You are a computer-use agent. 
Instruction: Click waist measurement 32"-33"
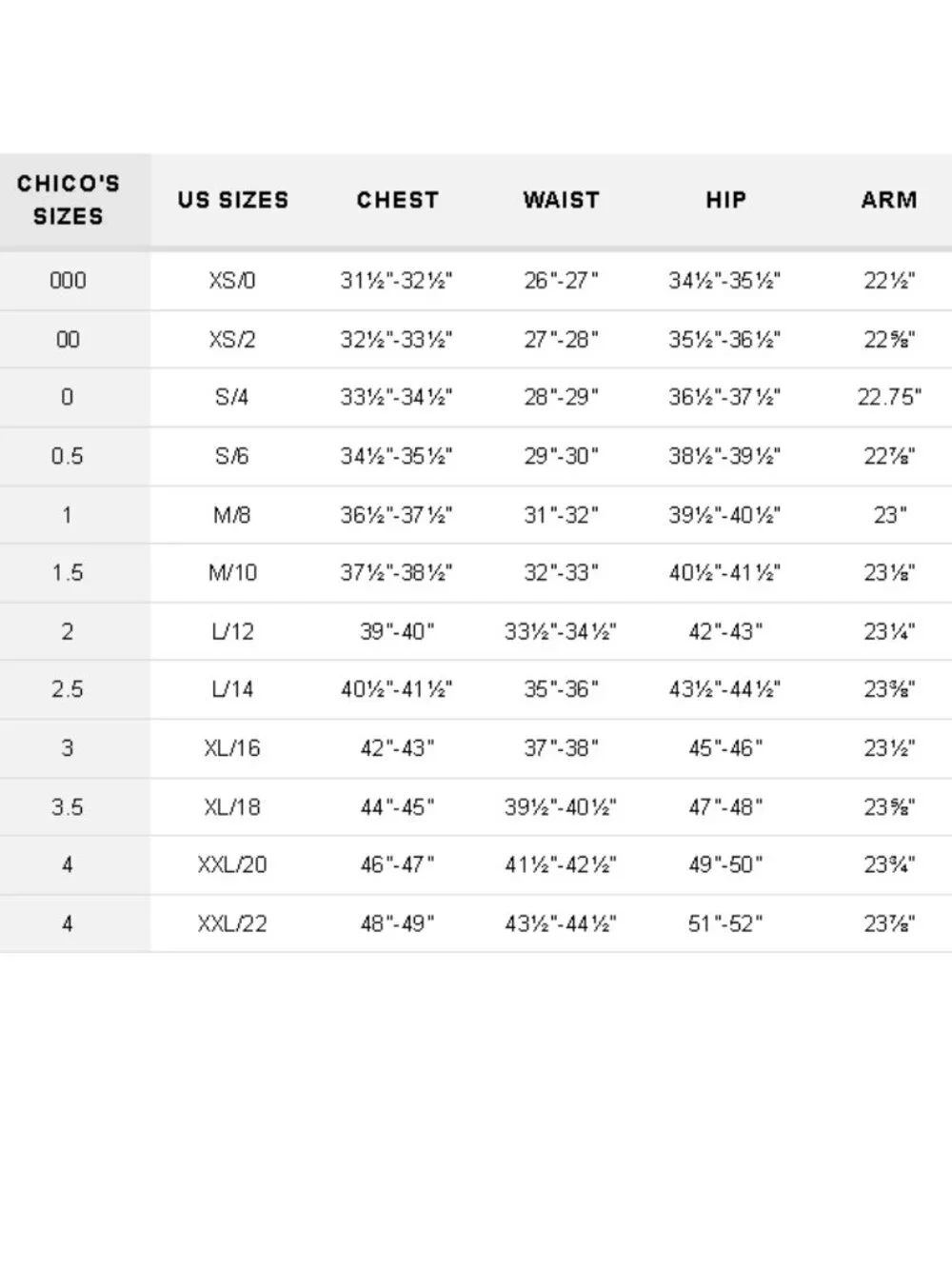(562, 573)
